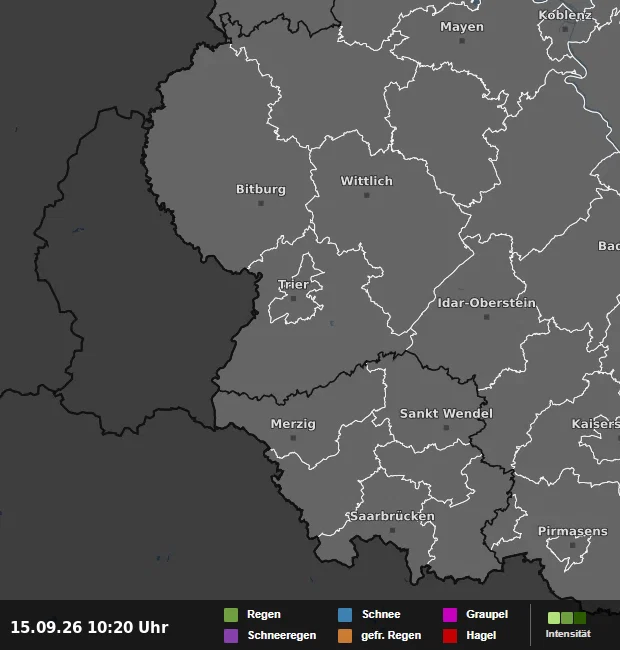Click the Koblenz city label
Image resolution: width=620 pixels, height=650 pixels.
coord(564,15)
